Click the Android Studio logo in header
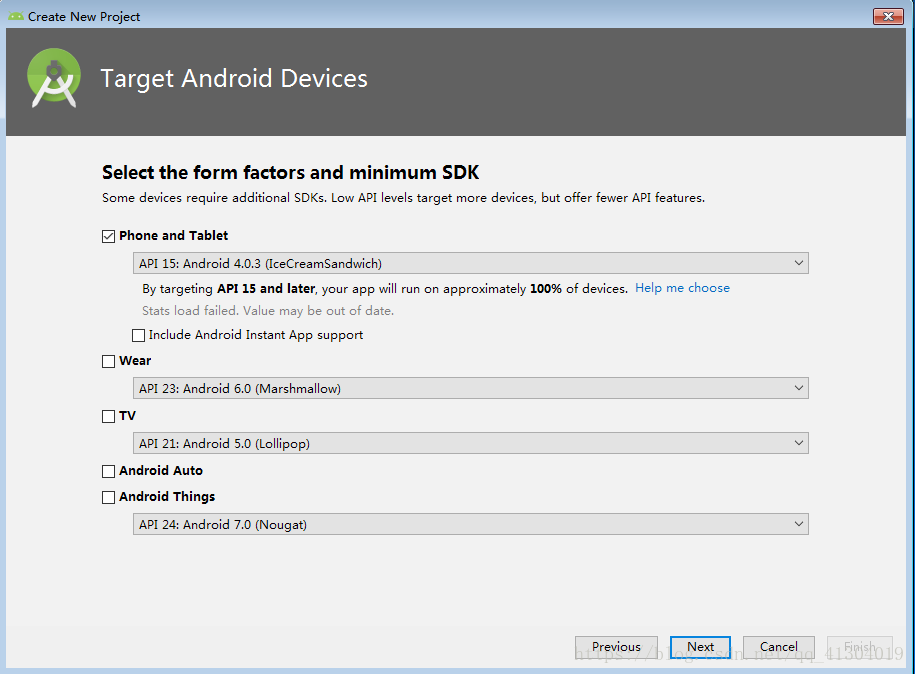 pos(54,78)
